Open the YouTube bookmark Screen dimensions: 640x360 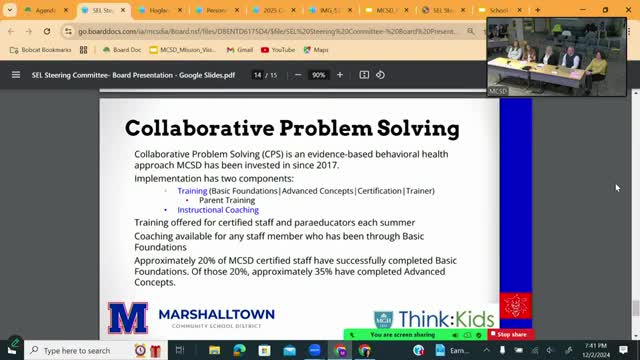pos(278,50)
